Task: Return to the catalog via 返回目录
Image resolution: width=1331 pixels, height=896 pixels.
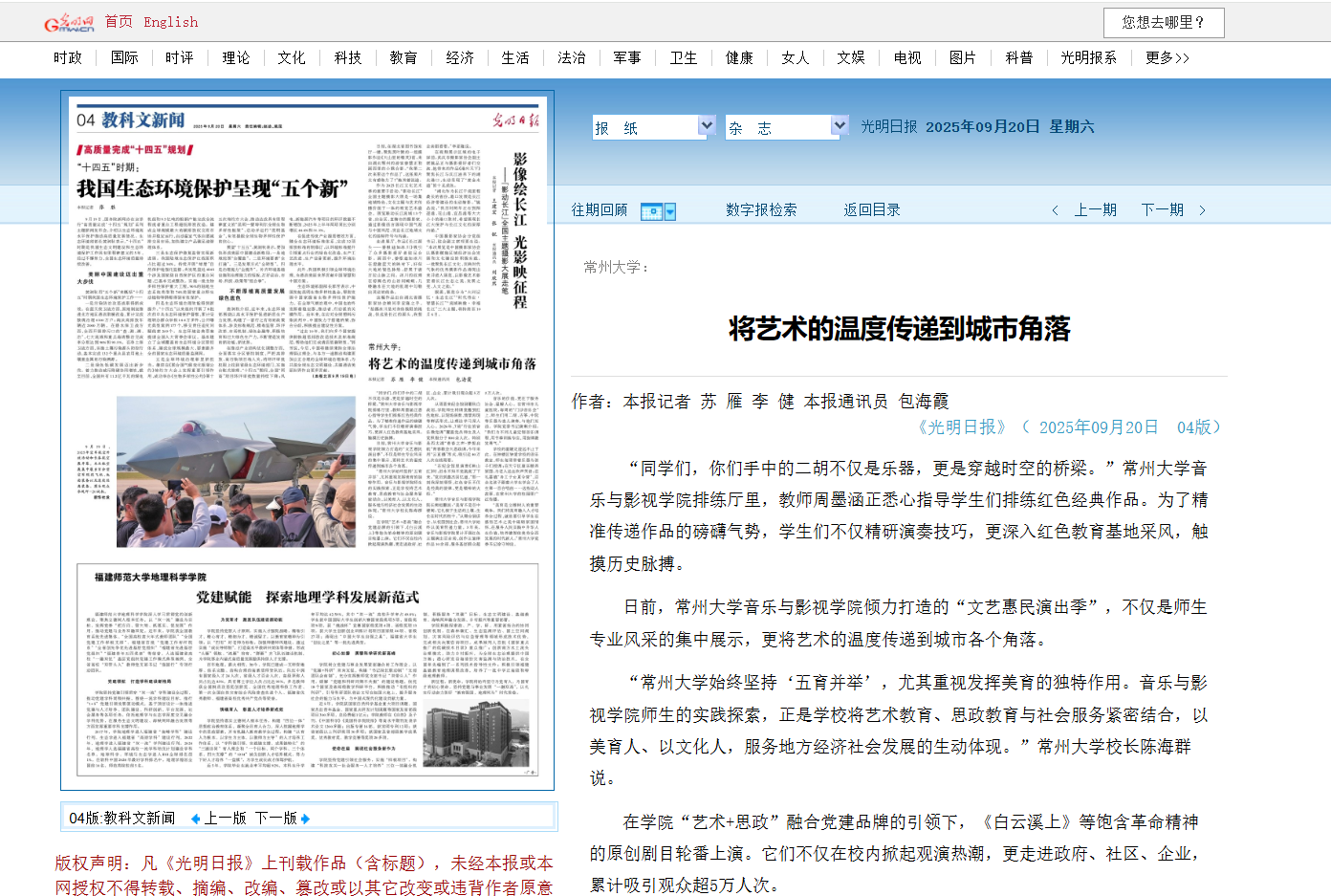Action: click(x=871, y=210)
